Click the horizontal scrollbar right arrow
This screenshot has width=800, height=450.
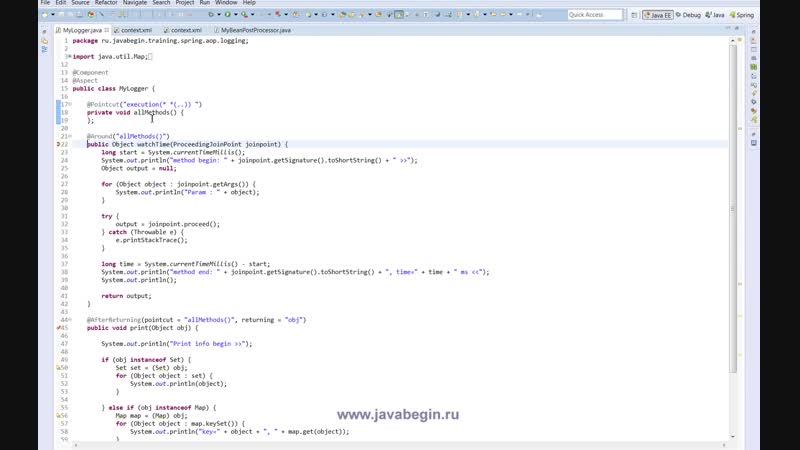tap(724, 445)
